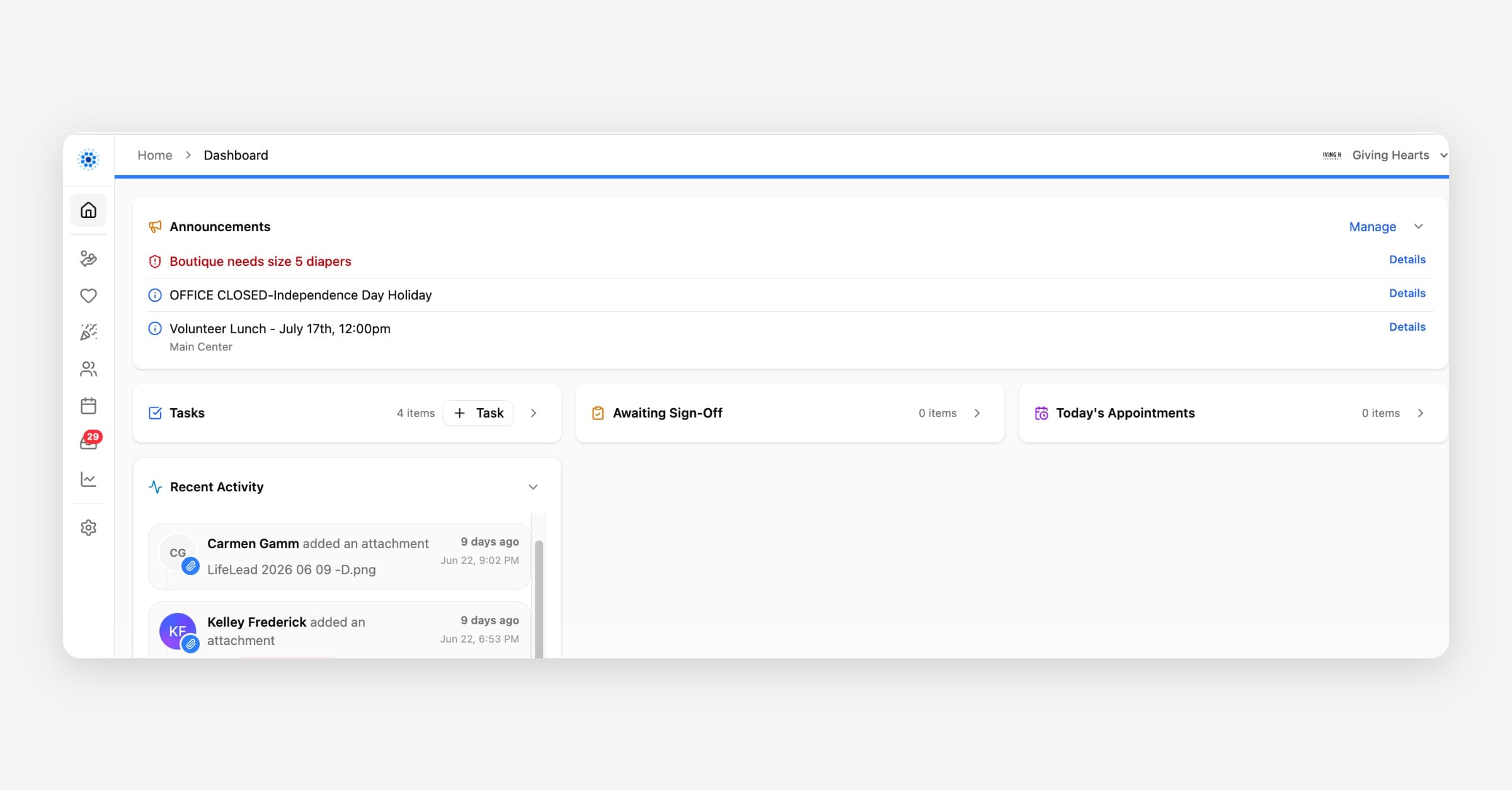Click Dashboard in the breadcrumb

[236, 155]
